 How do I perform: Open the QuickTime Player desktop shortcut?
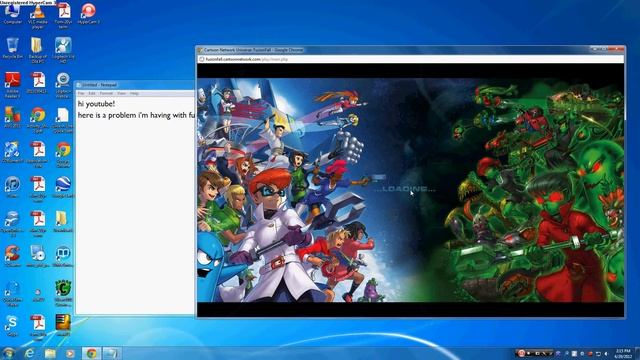click(x=12, y=293)
